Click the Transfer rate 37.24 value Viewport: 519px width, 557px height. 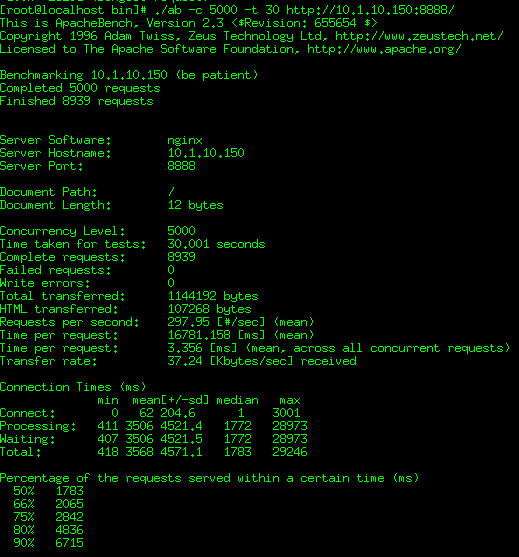[185, 361]
